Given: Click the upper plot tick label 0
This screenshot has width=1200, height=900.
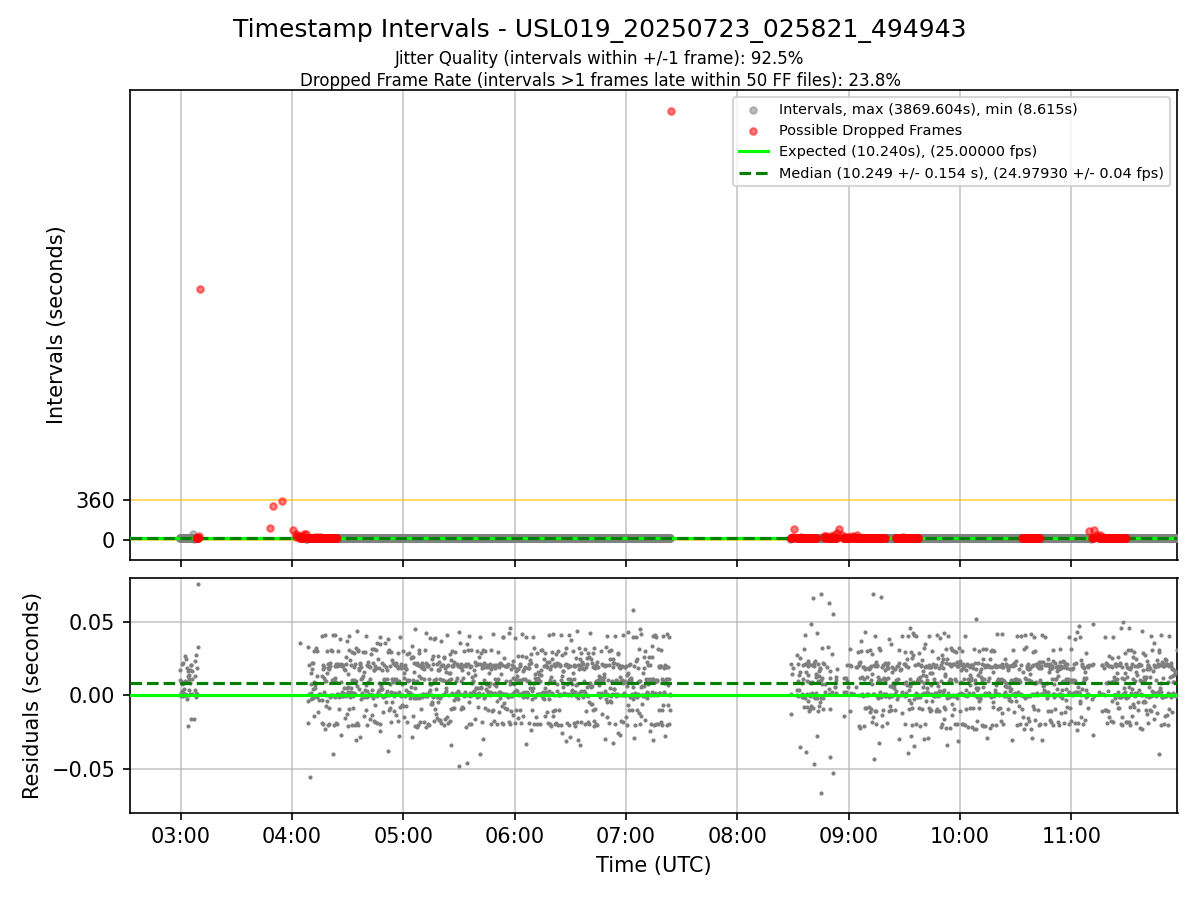Looking at the screenshot, I should pyautogui.click(x=109, y=540).
